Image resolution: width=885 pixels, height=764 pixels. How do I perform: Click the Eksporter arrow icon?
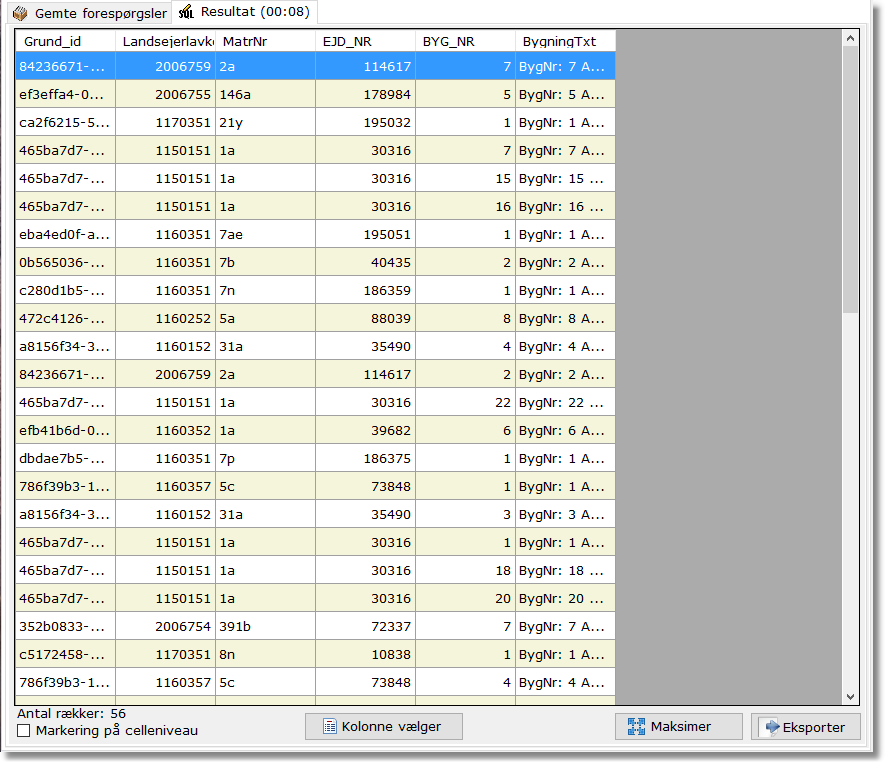point(772,727)
